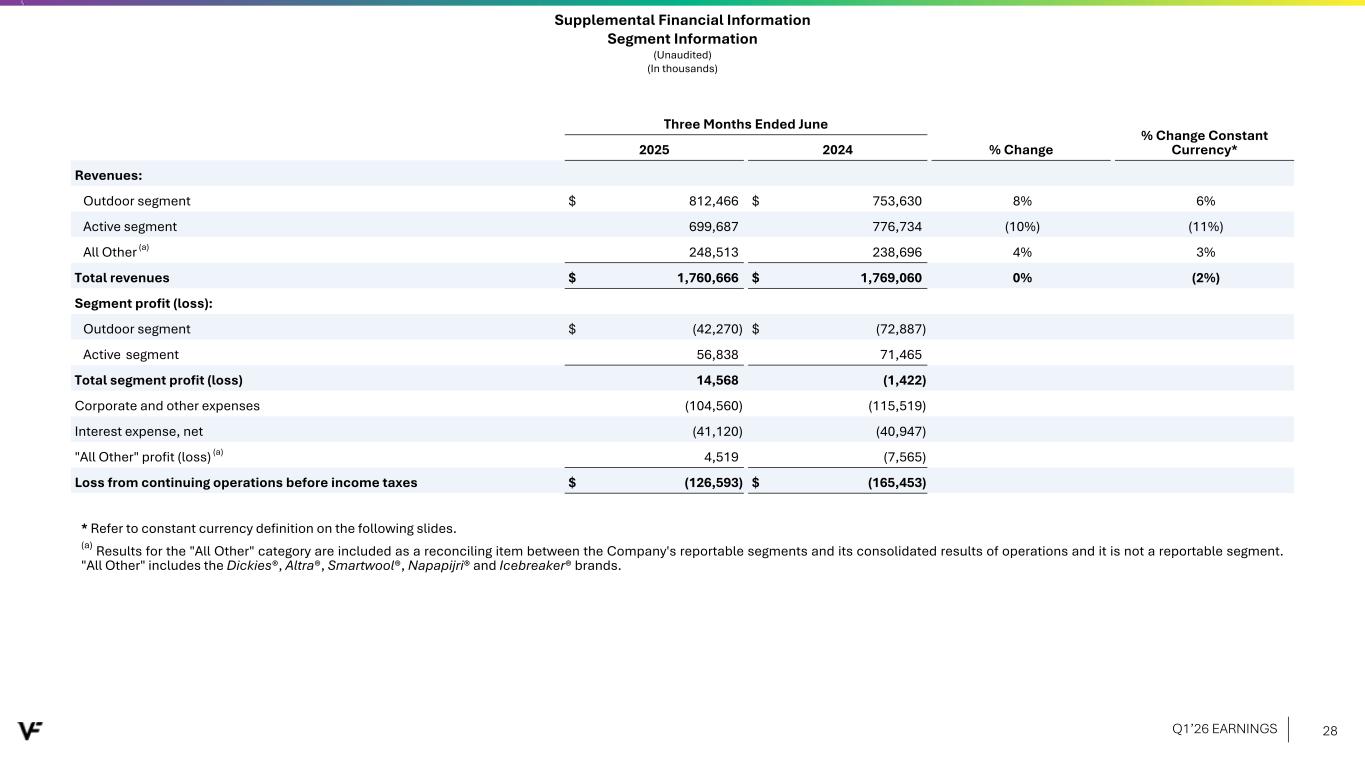1365x768 pixels.
Task: Select the Segment Information title
Action: click(682, 39)
